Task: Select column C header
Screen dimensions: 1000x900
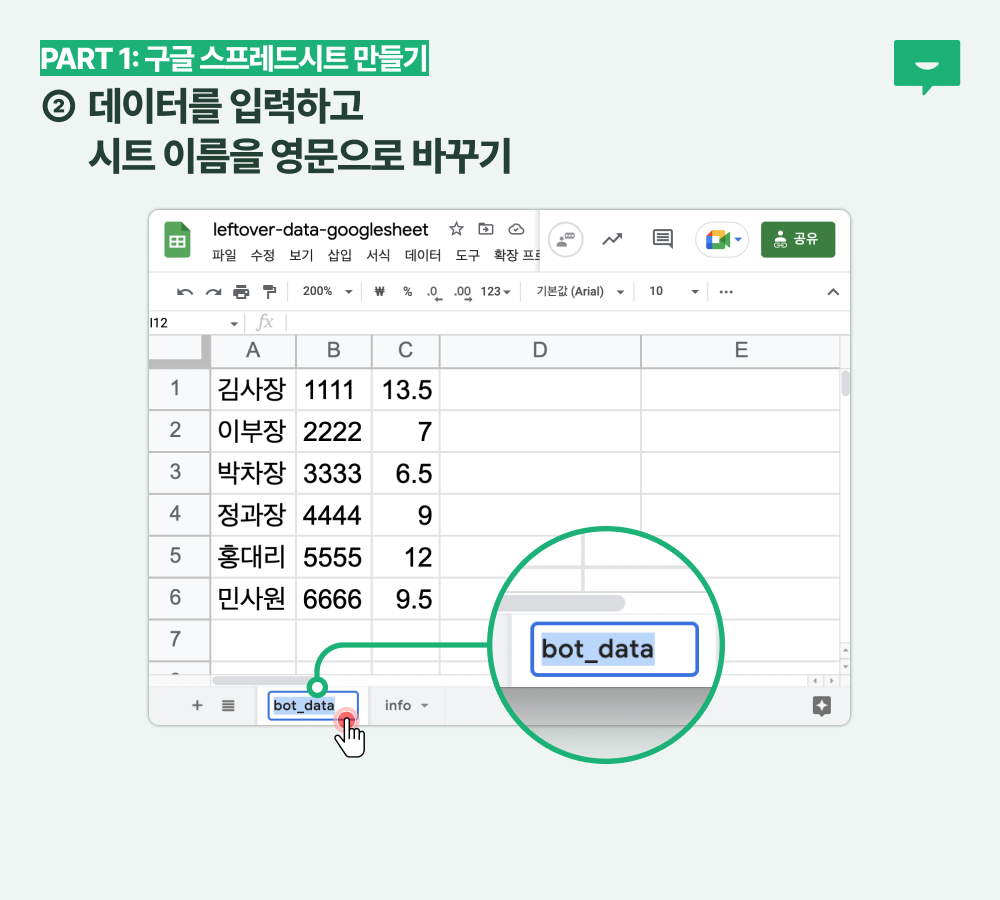Action: [x=406, y=351]
